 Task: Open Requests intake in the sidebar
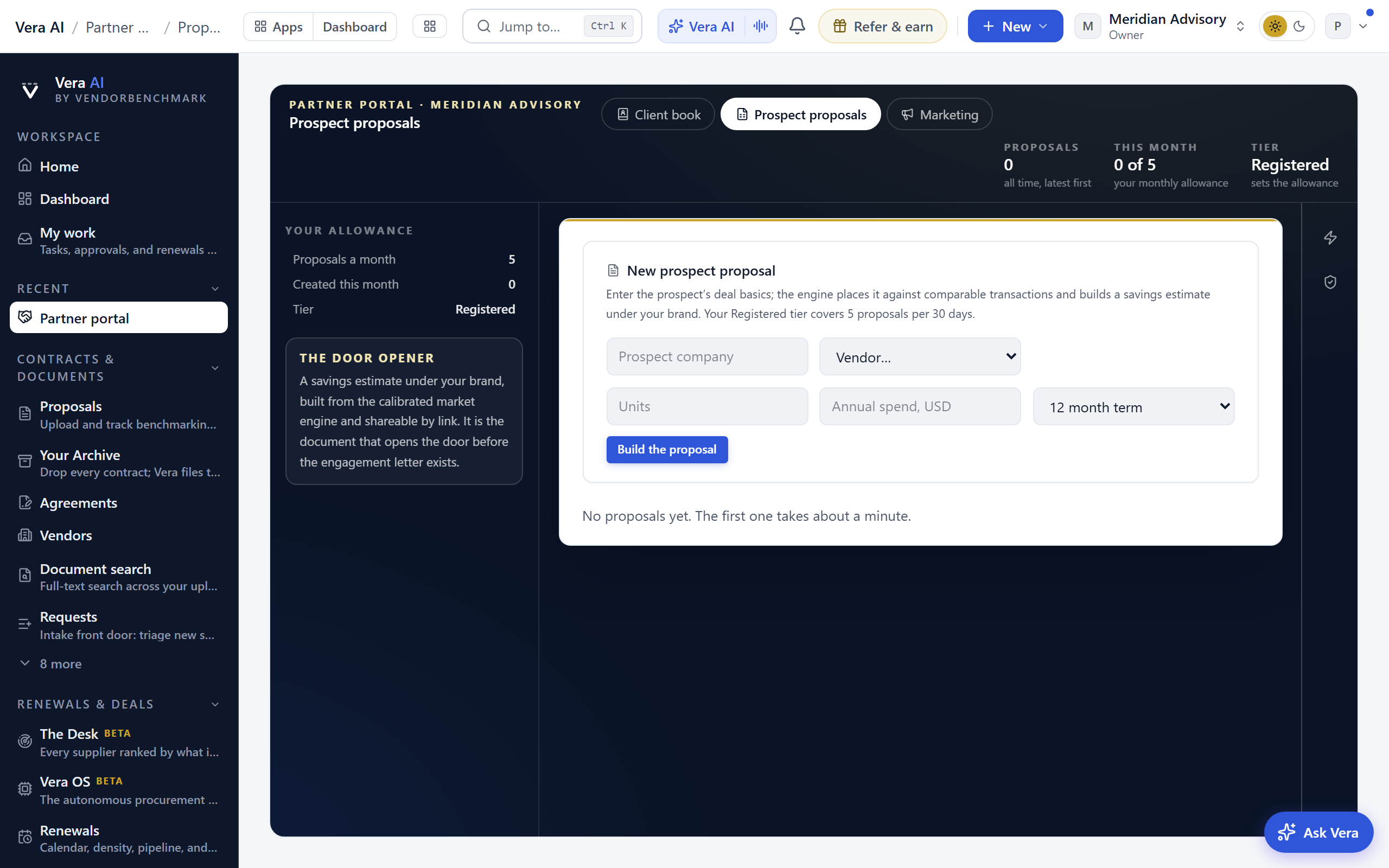119,625
